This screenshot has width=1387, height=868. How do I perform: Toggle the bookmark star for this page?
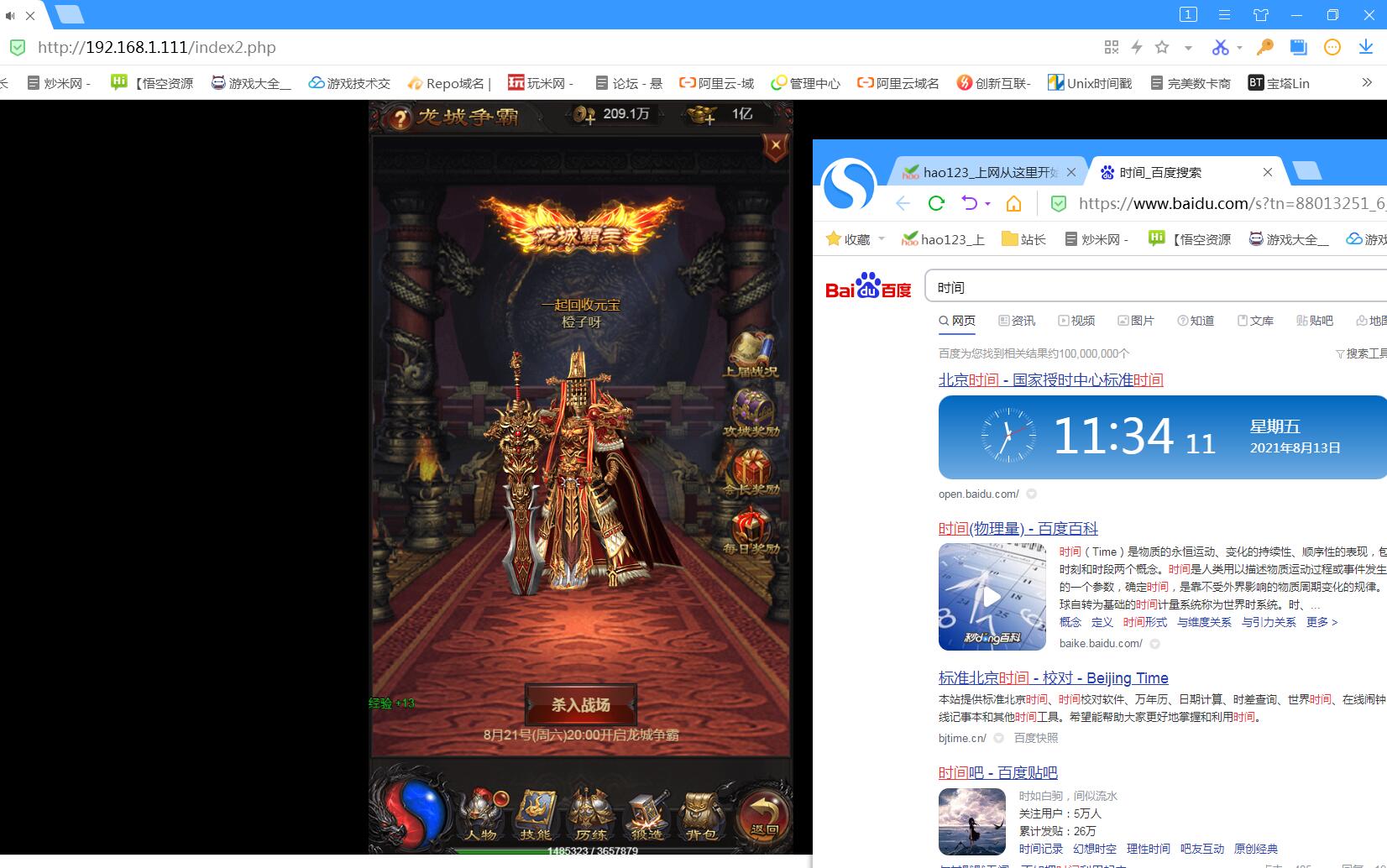(1162, 48)
